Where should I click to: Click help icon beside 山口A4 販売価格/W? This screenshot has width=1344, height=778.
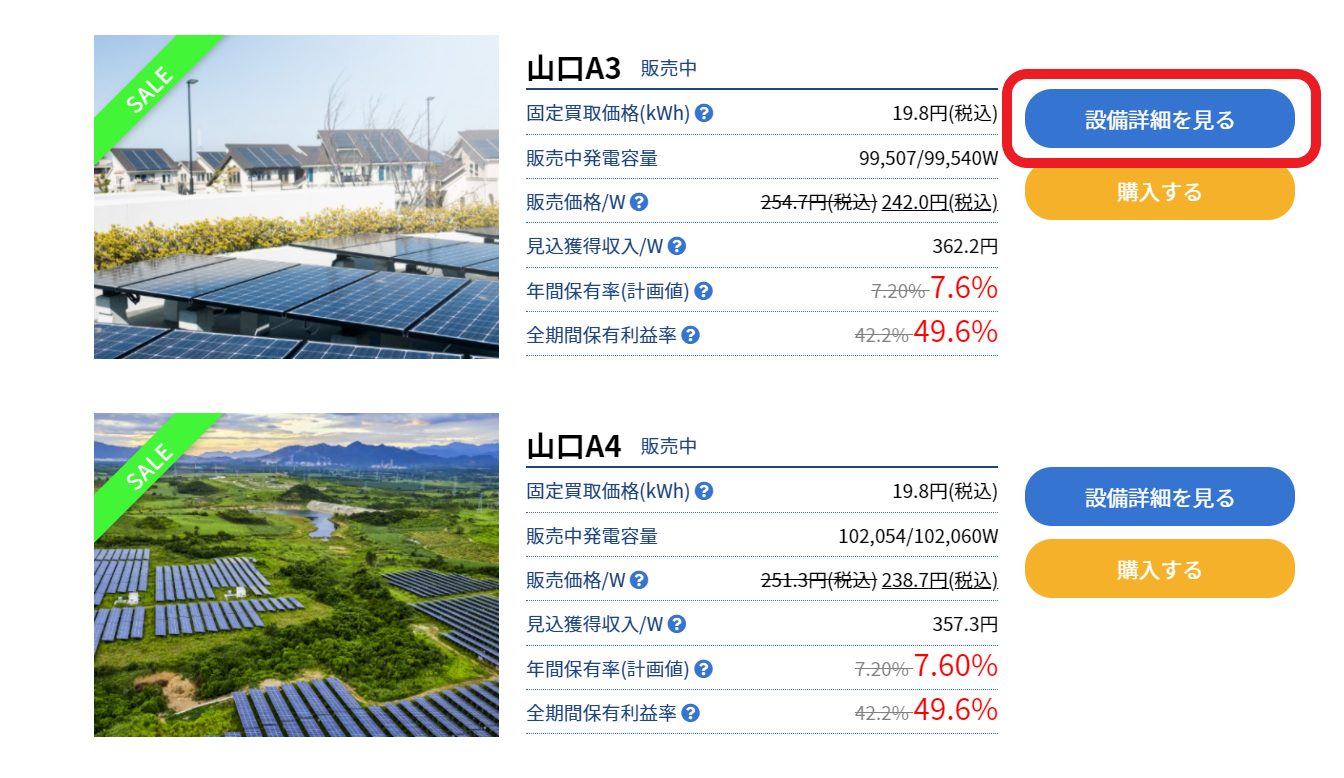[639, 580]
